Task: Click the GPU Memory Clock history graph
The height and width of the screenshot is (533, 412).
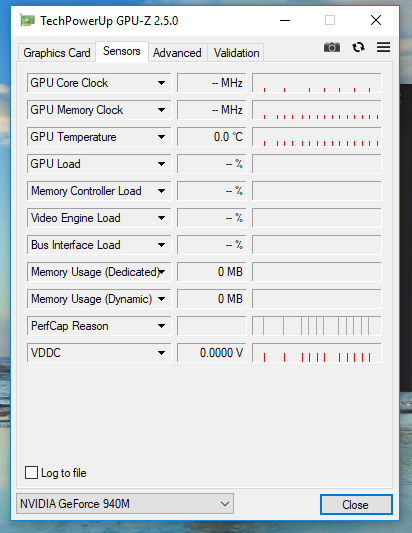Action: point(317,110)
